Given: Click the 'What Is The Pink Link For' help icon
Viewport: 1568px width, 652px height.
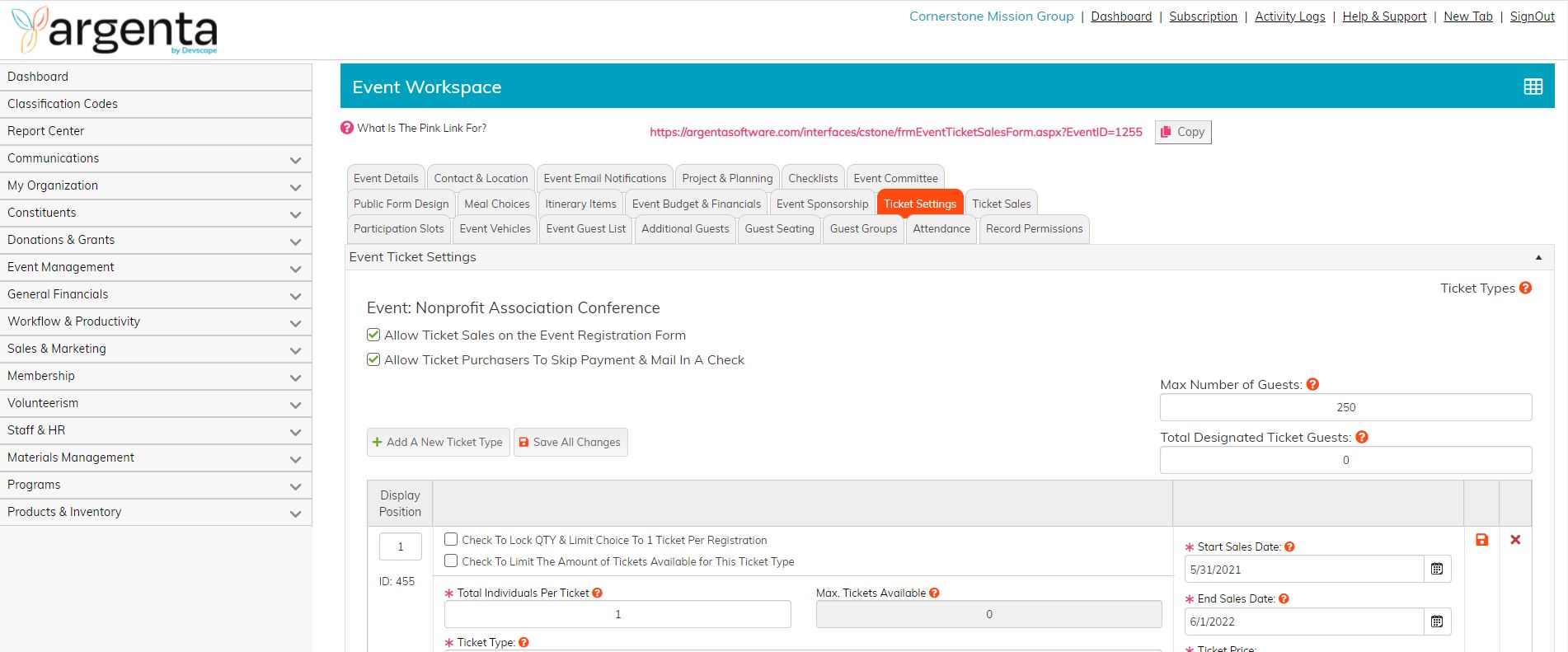Looking at the screenshot, I should click(347, 129).
